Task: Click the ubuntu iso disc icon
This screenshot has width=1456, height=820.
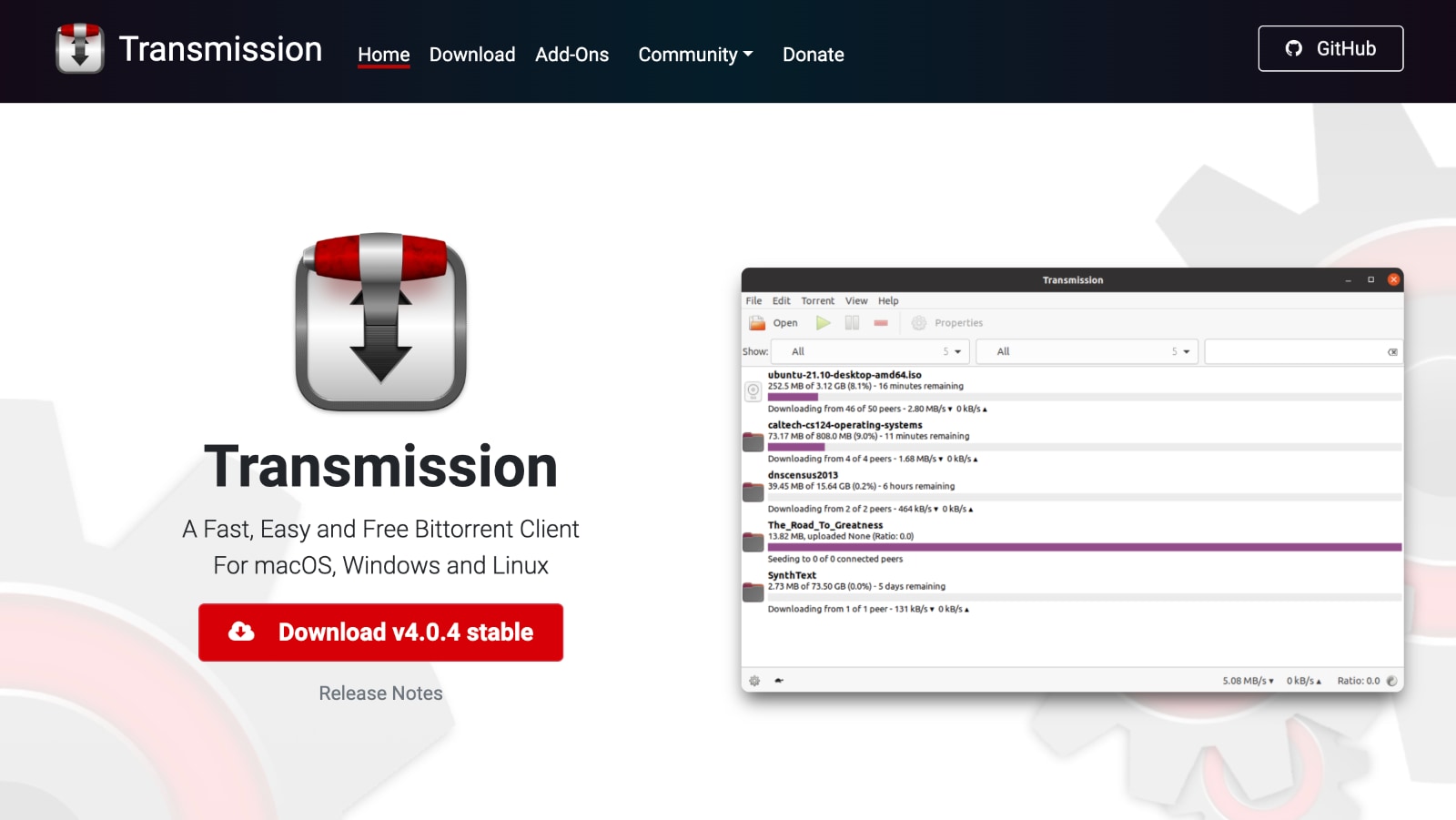Action: pos(753,392)
